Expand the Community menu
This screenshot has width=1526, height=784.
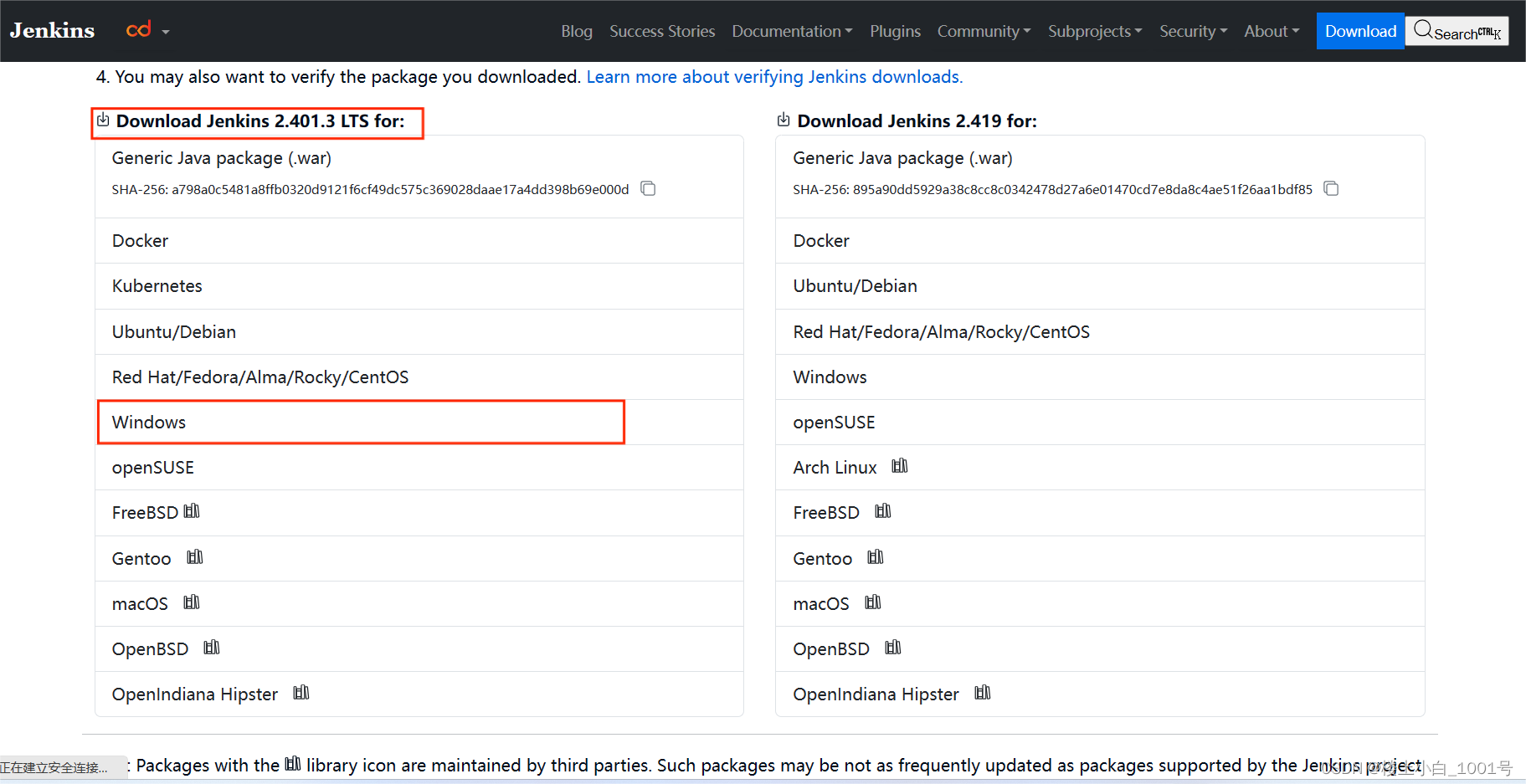click(x=984, y=31)
